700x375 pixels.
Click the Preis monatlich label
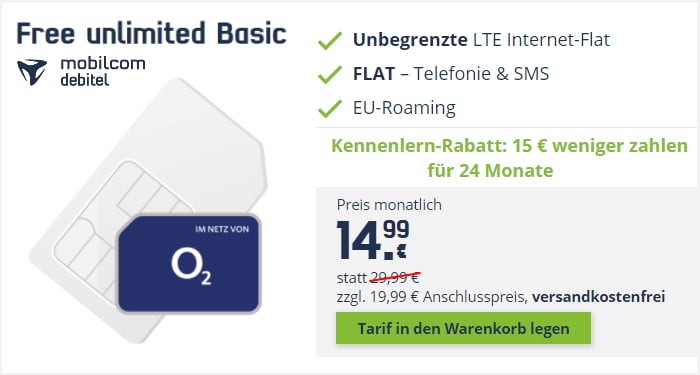pos(389,204)
